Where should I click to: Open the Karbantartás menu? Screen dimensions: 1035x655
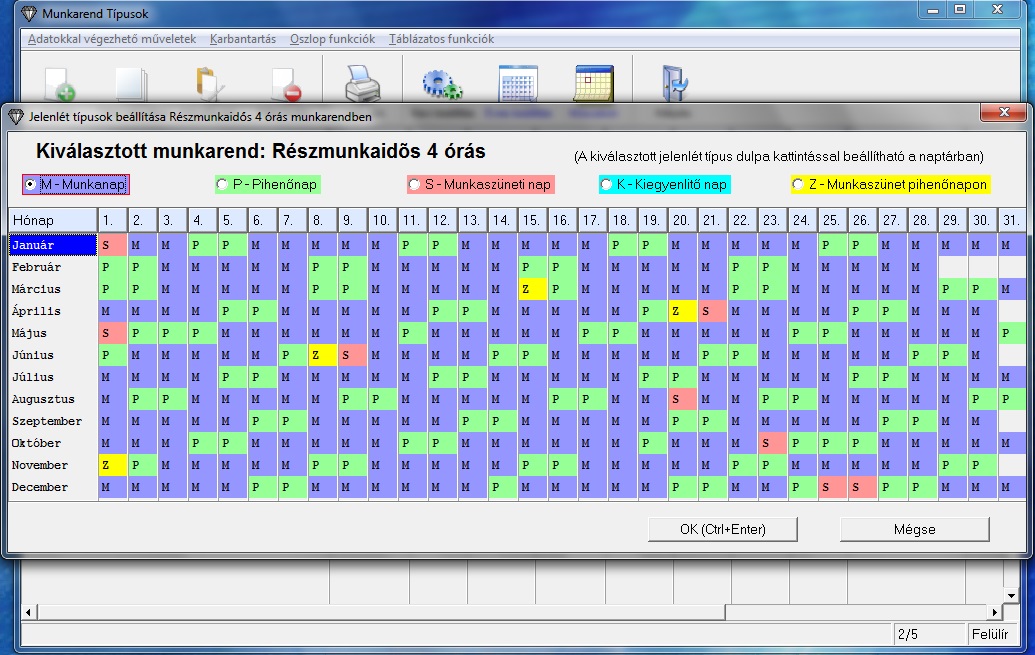(x=243, y=39)
